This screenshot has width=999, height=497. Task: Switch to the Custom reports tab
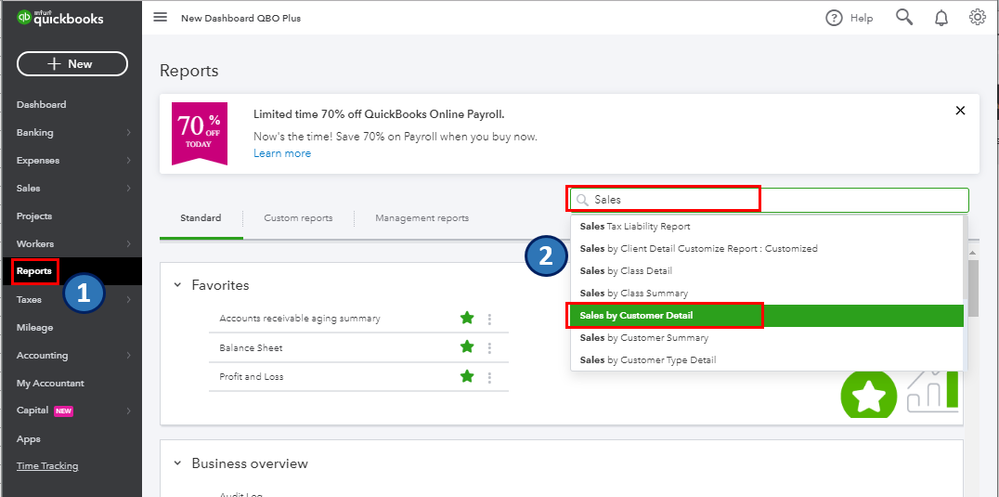(x=298, y=218)
